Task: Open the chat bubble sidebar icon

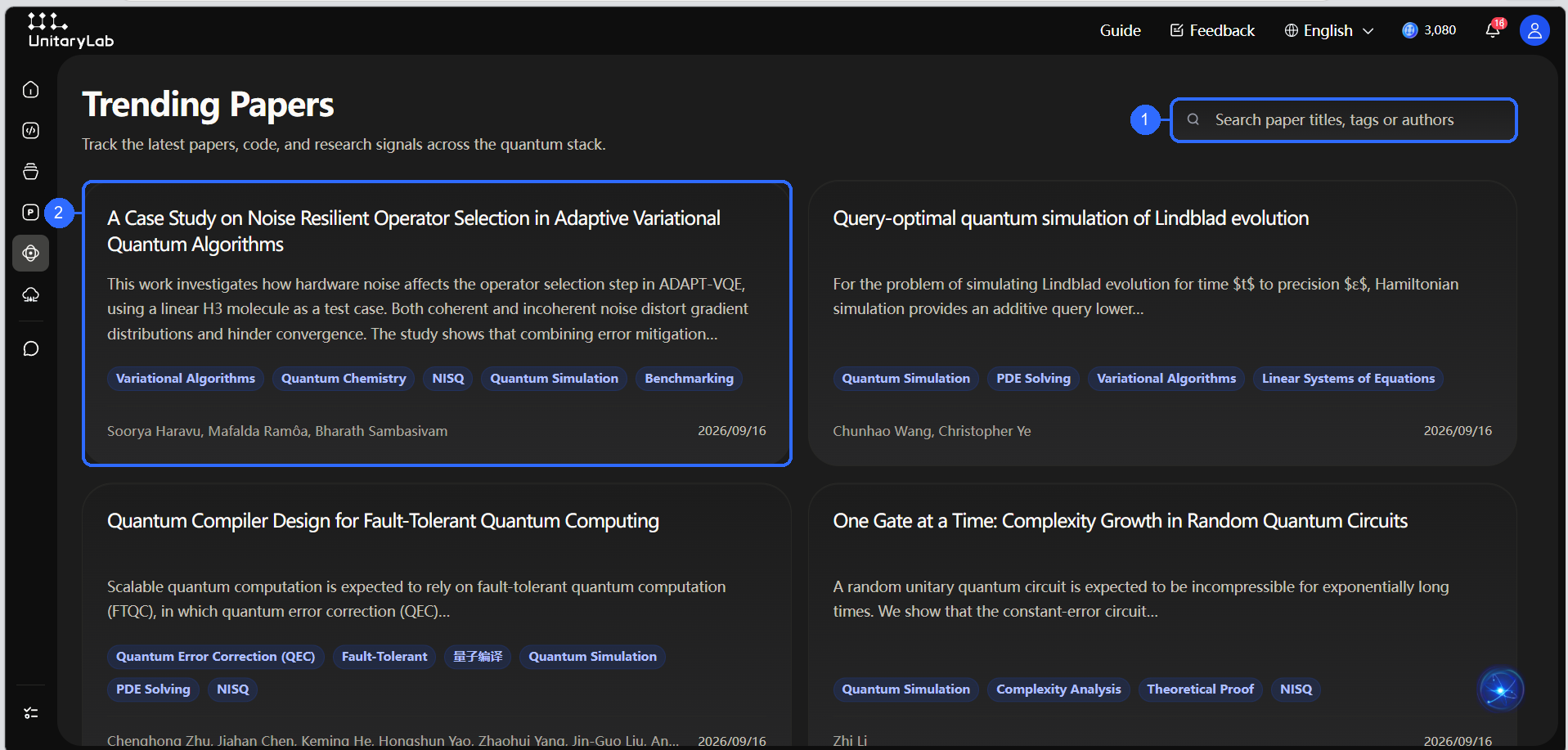Action: pyautogui.click(x=30, y=348)
